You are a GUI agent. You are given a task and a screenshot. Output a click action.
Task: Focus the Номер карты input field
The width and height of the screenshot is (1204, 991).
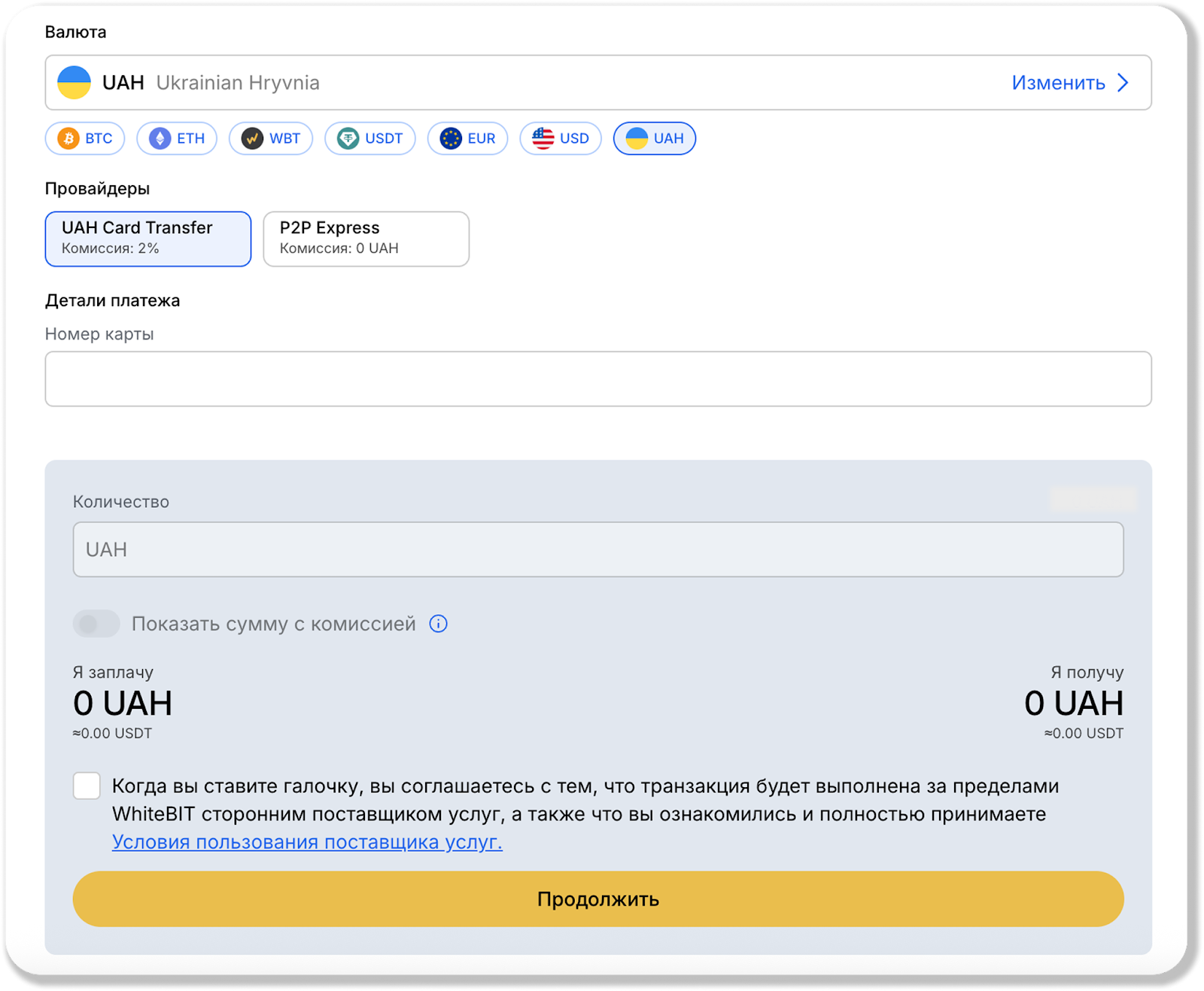(x=597, y=379)
